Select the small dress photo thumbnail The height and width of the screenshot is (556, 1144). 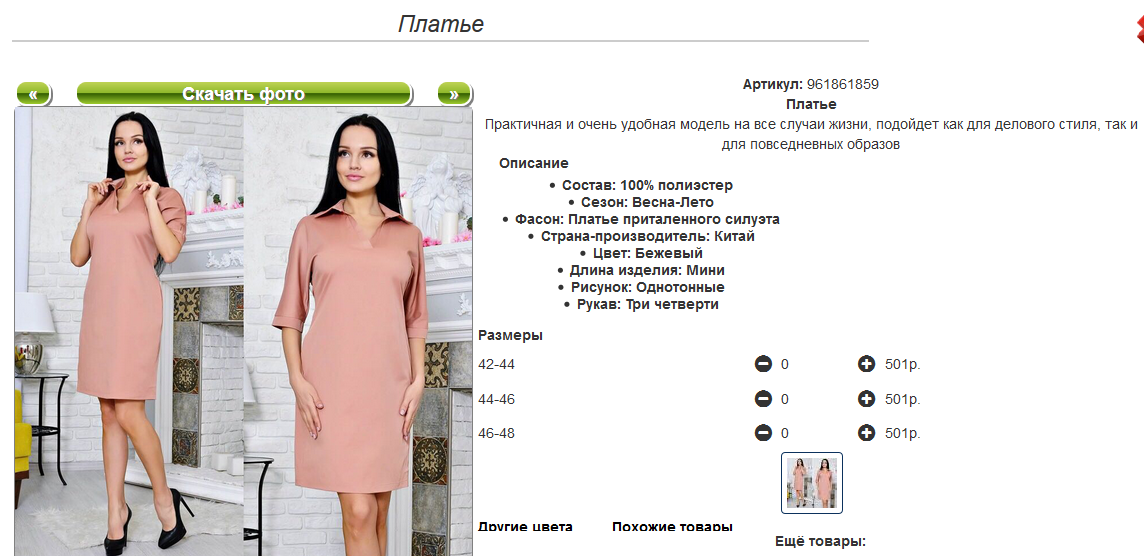812,483
